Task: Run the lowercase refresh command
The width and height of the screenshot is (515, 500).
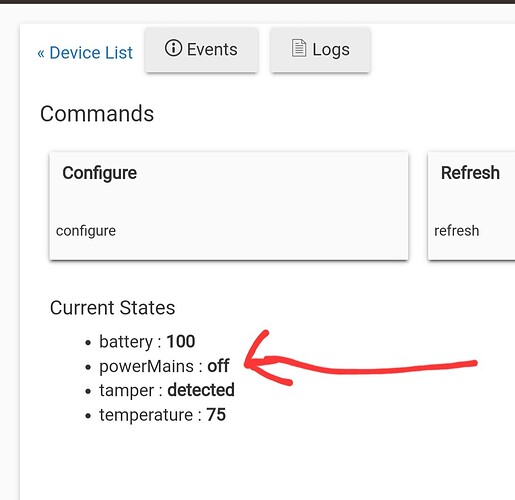Action: [x=457, y=231]
